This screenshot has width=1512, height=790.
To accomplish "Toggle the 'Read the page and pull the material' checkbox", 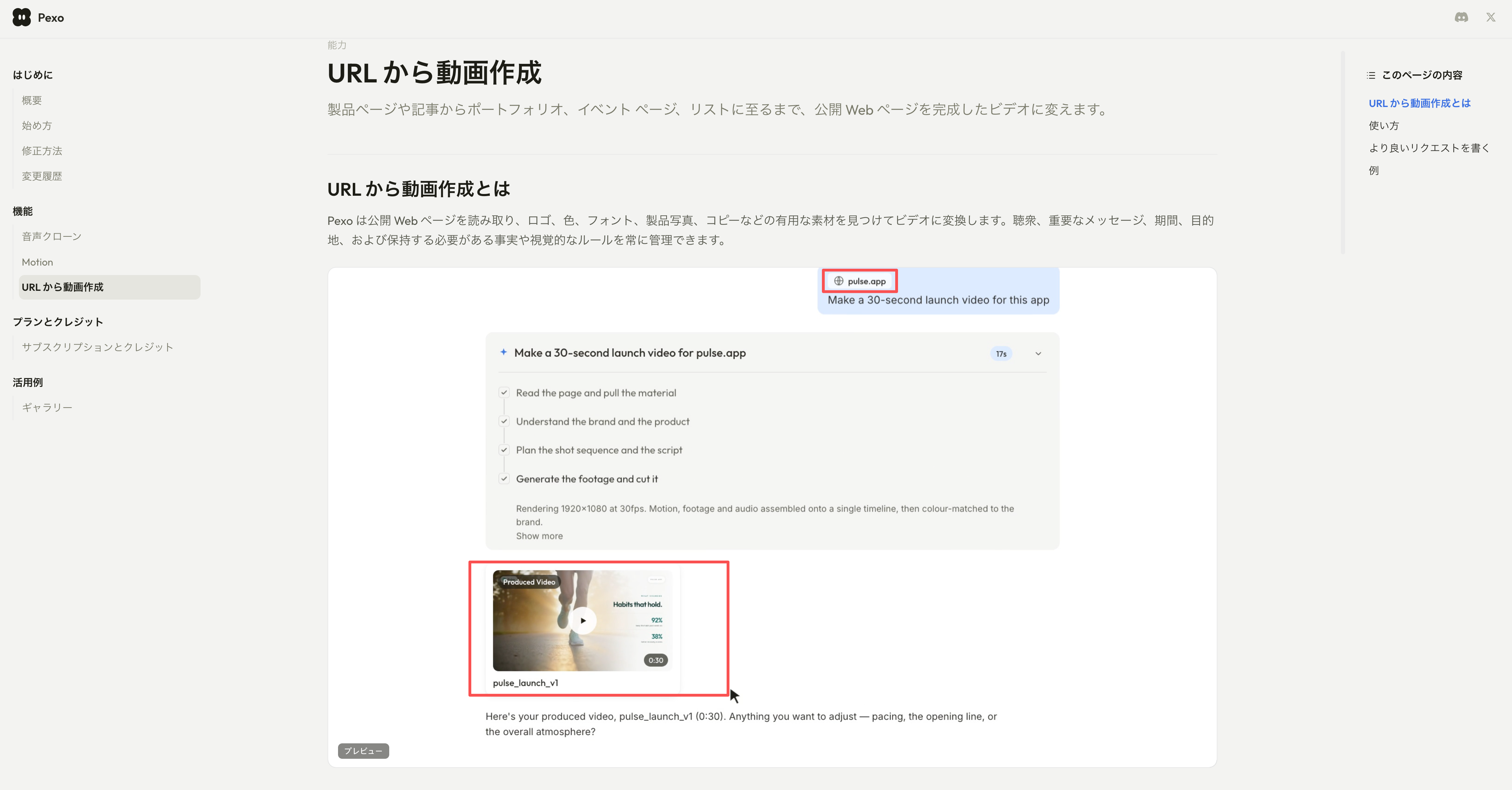I will pos(504,392).
